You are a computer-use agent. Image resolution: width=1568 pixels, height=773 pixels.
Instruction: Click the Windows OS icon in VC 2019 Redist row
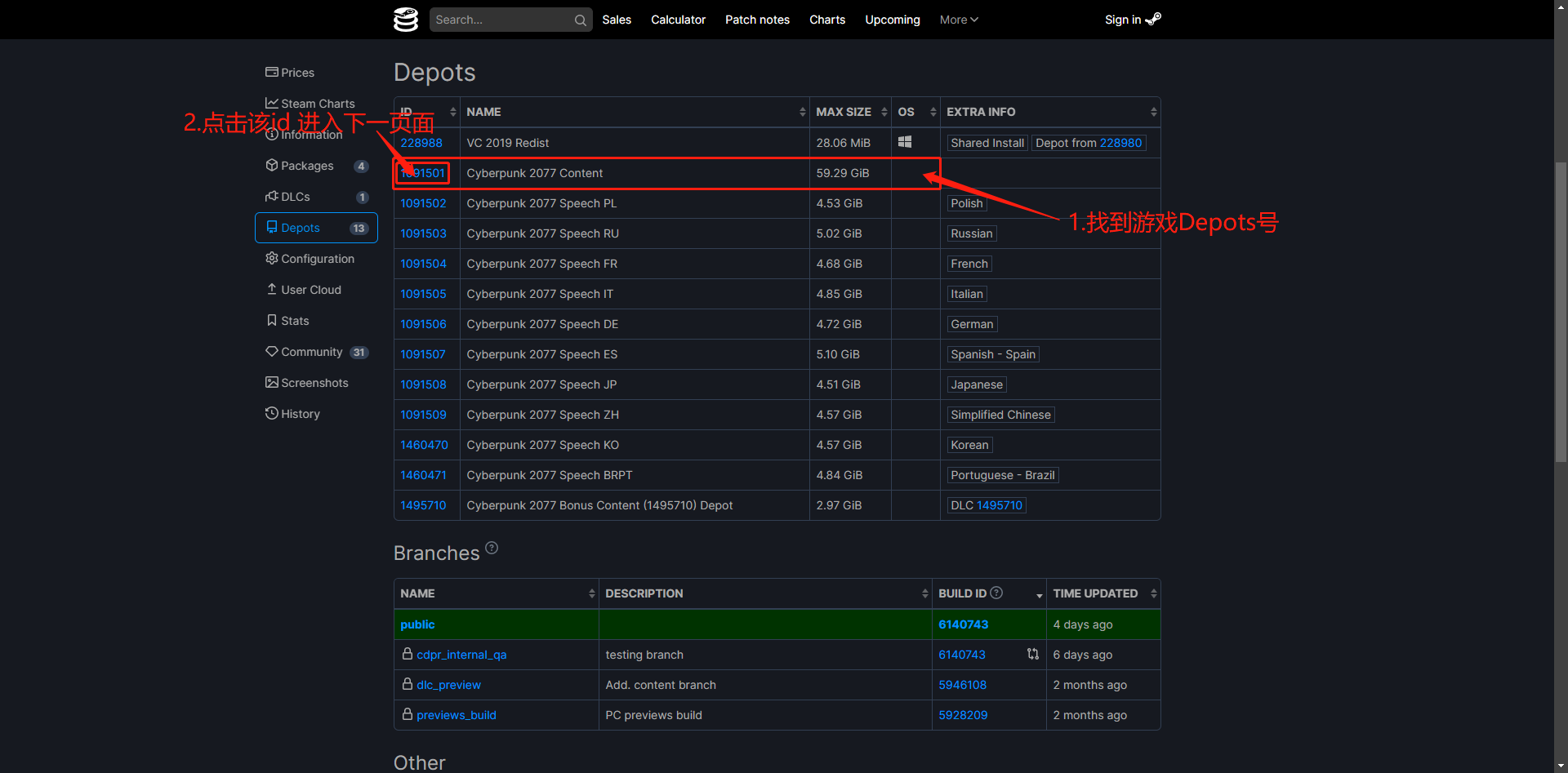point(905,142)
